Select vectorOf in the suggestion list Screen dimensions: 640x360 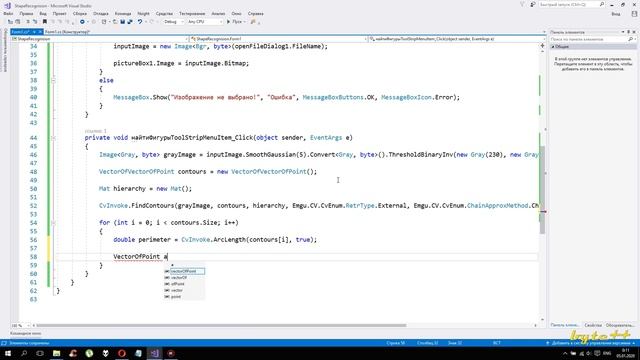(x=184, y=278)
